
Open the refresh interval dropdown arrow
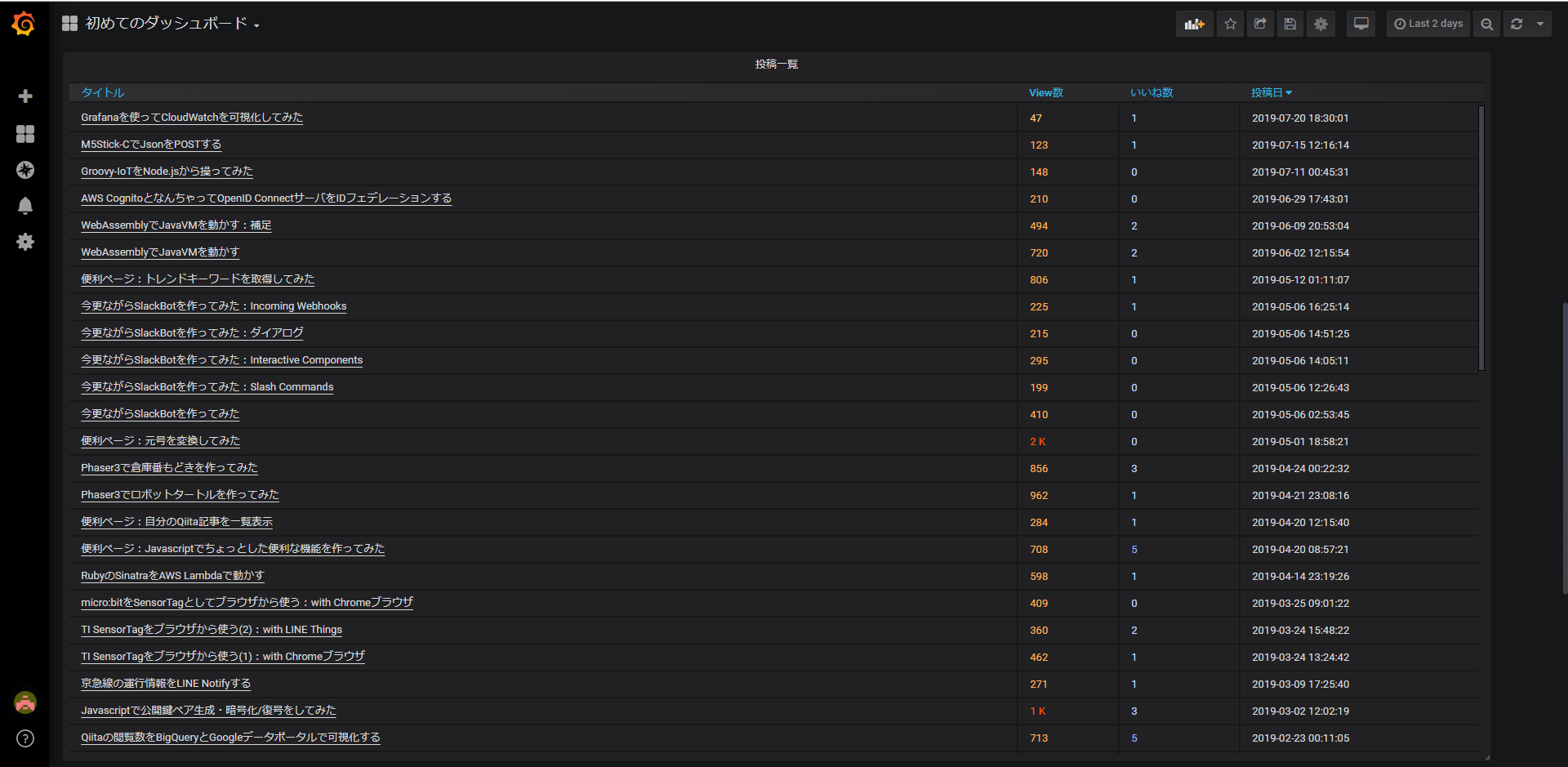pyautogui.click(x=1540, y=24)
